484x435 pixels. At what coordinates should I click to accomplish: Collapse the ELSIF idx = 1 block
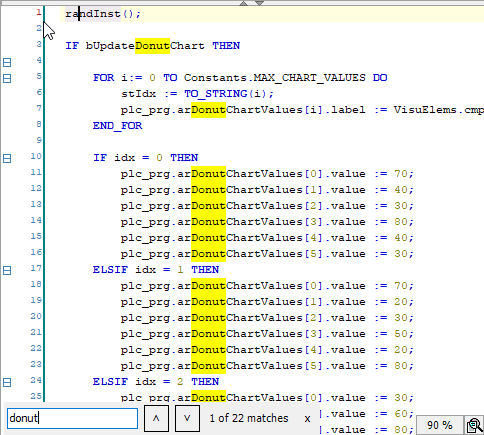(x=7, y=270)
